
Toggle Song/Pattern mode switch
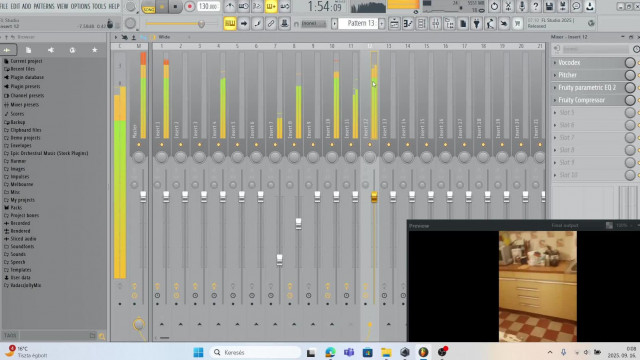148,7
